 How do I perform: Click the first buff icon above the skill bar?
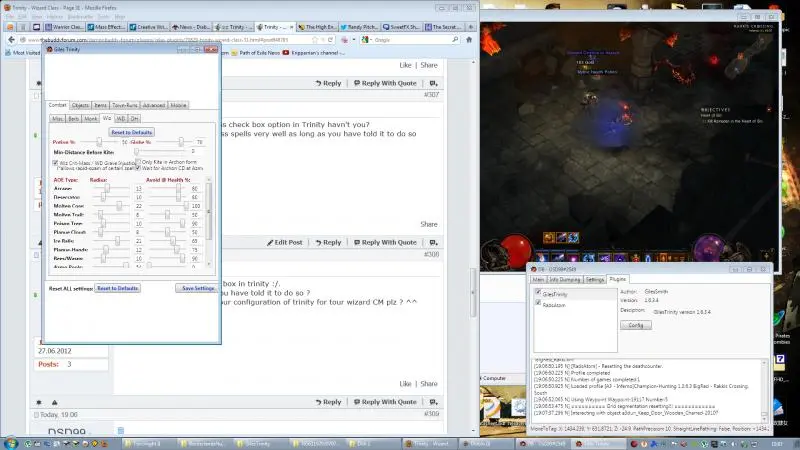pos(548,238)
